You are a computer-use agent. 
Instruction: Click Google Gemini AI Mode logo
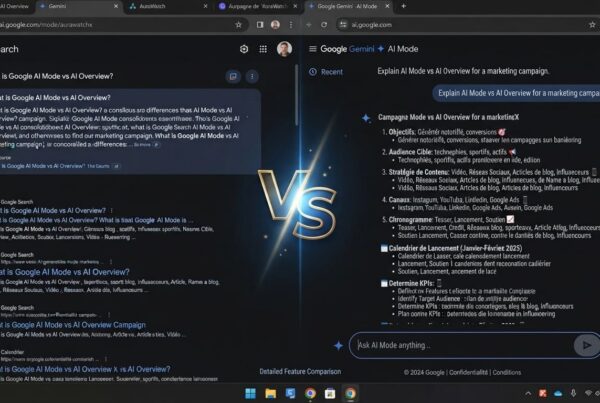369,49
